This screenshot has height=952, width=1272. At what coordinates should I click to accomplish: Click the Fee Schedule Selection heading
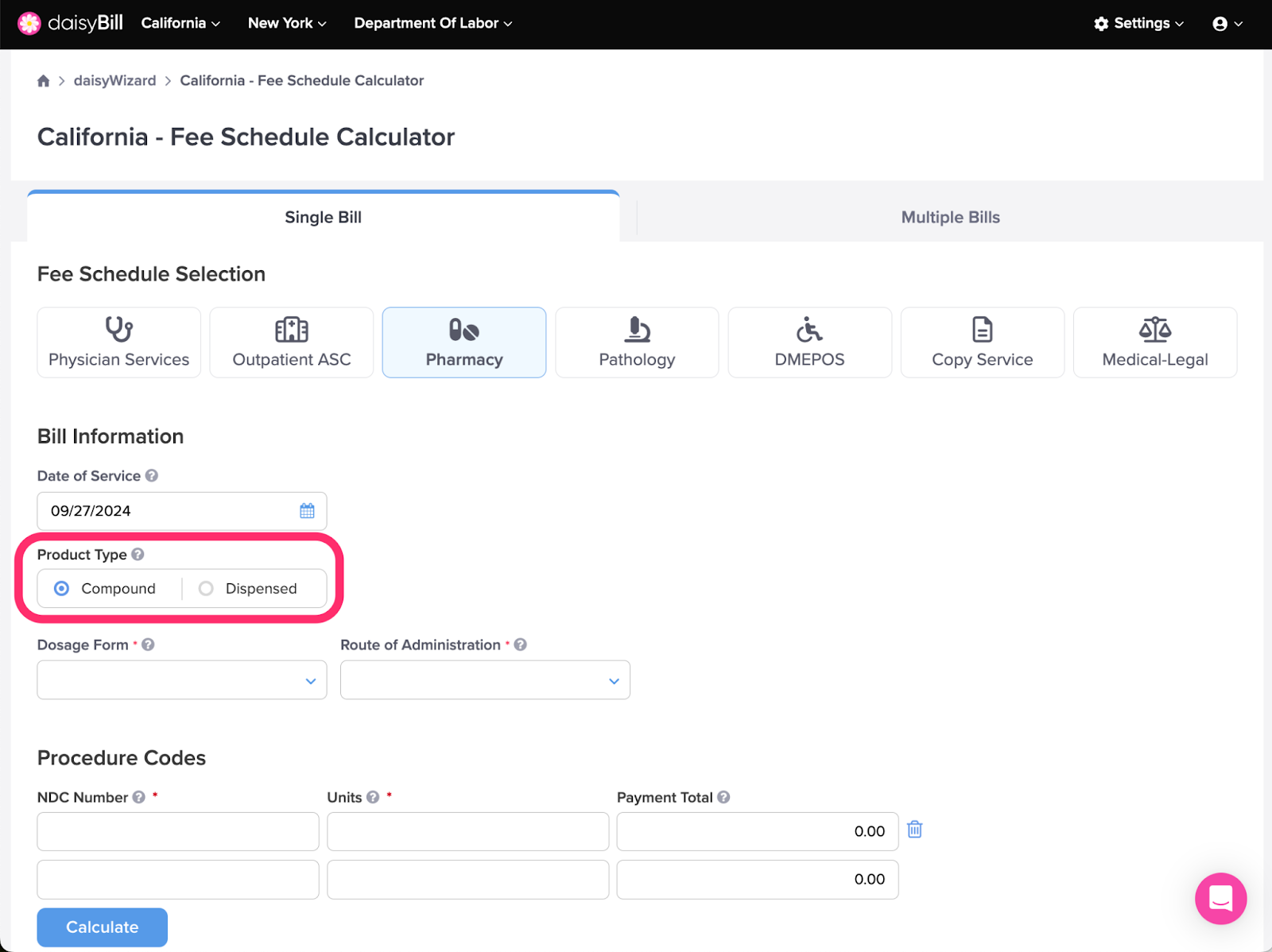tap(151, 274)
